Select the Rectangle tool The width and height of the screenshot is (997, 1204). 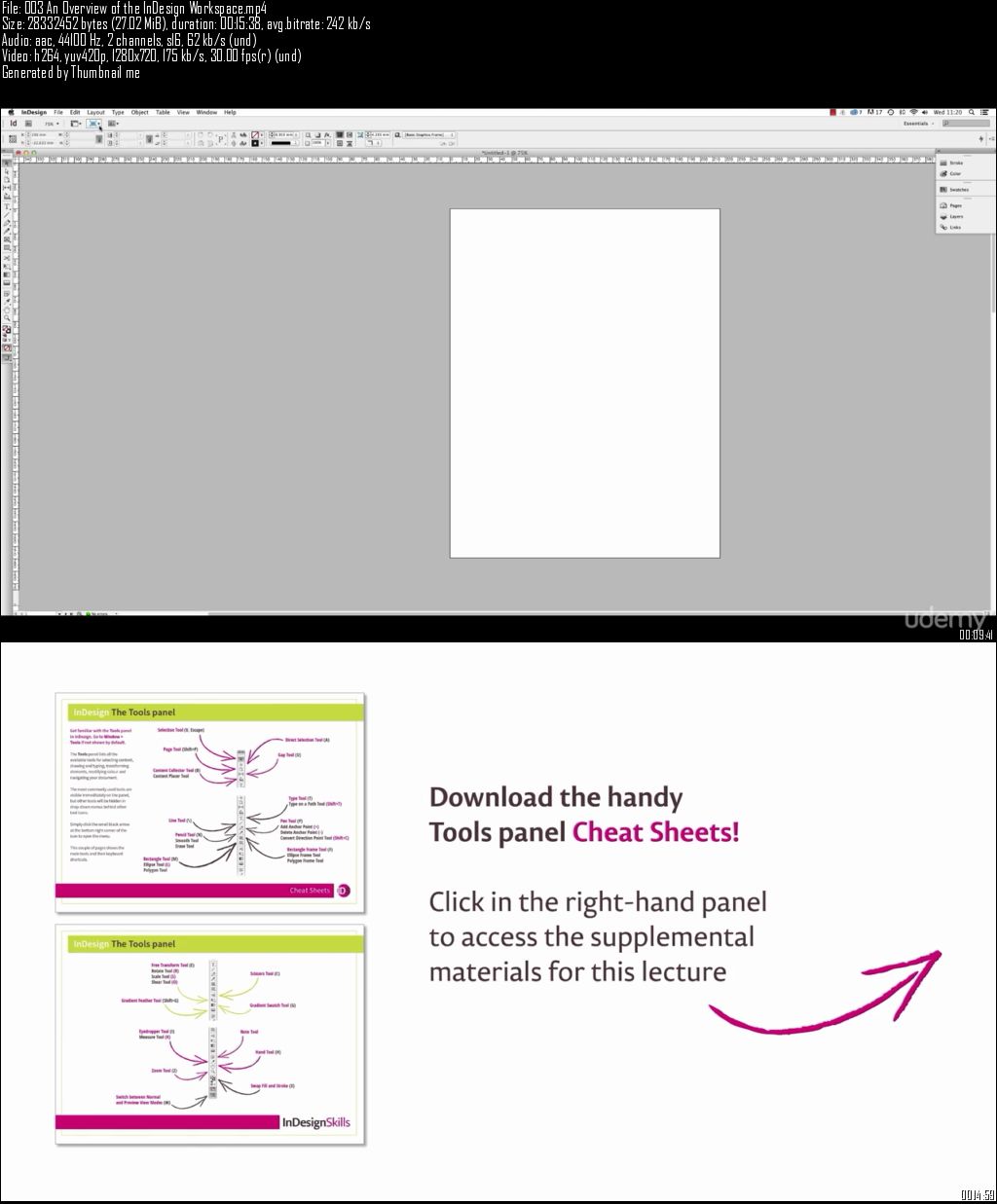7,248
